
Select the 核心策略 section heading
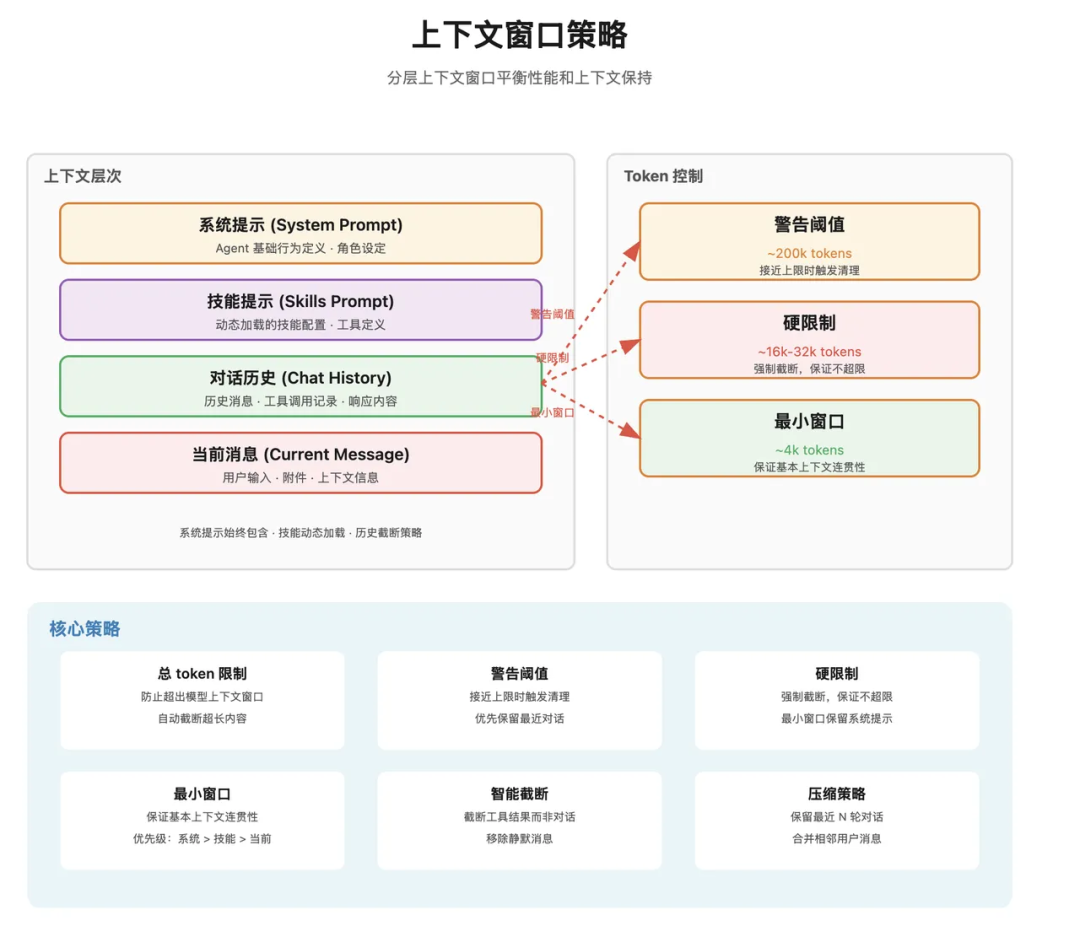[x=85, y=628]
